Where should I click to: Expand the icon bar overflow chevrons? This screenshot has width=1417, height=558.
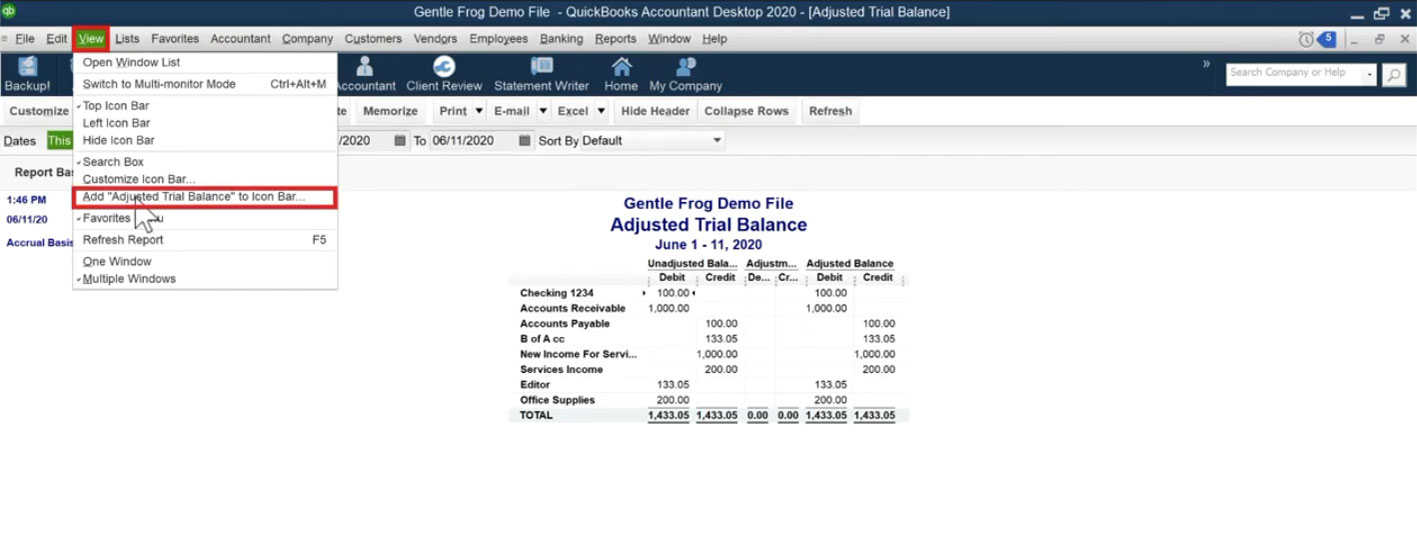[1206, 64]
